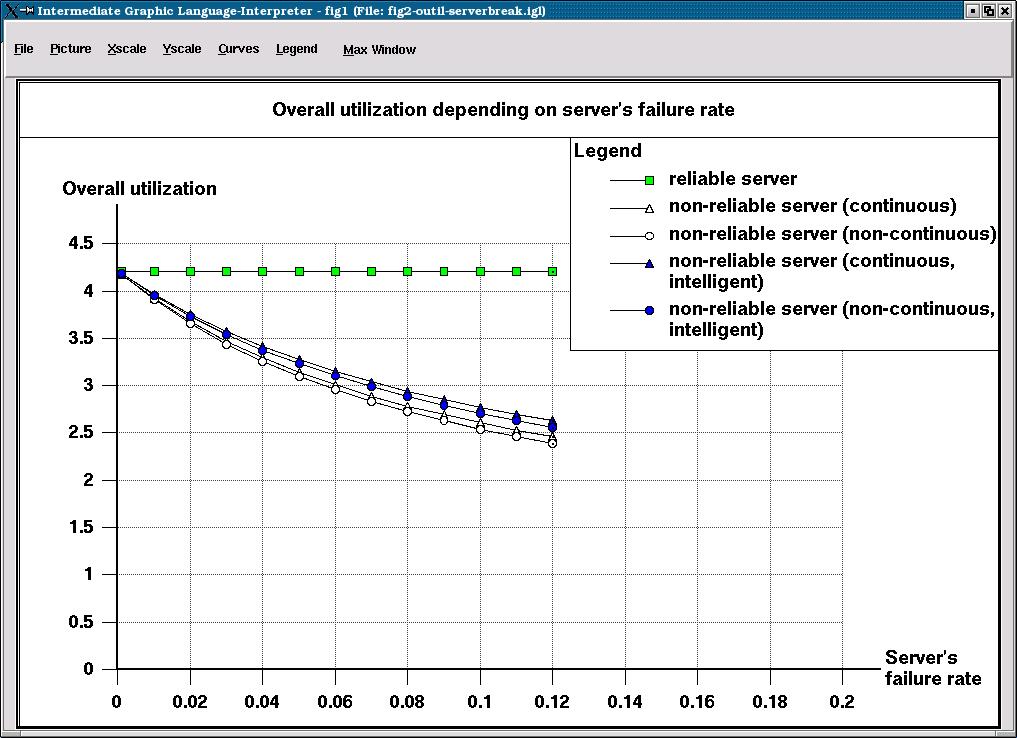Click the y-axis tick label 0.5
This screenshot has width=1017, height=738.
click(x=81, y=622)
